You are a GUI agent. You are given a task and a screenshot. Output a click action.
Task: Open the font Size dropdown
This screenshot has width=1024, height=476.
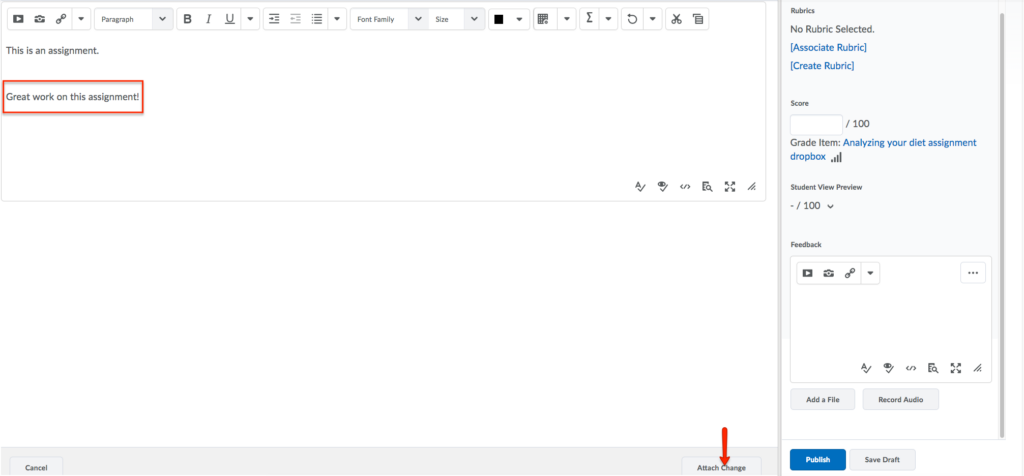tap(457, 19)
